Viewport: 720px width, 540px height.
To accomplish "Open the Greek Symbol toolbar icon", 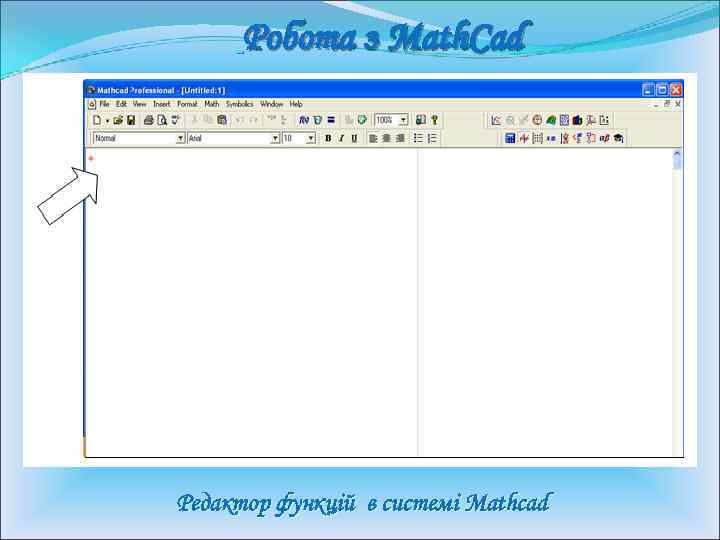I will [604, 138].
